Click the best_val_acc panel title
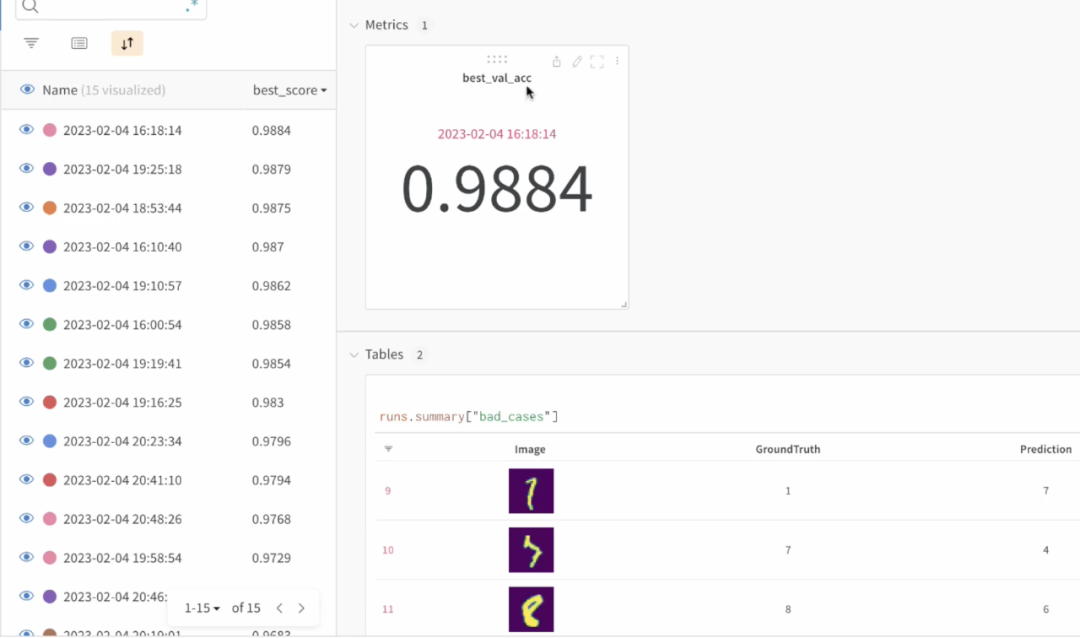 point(497,78)
